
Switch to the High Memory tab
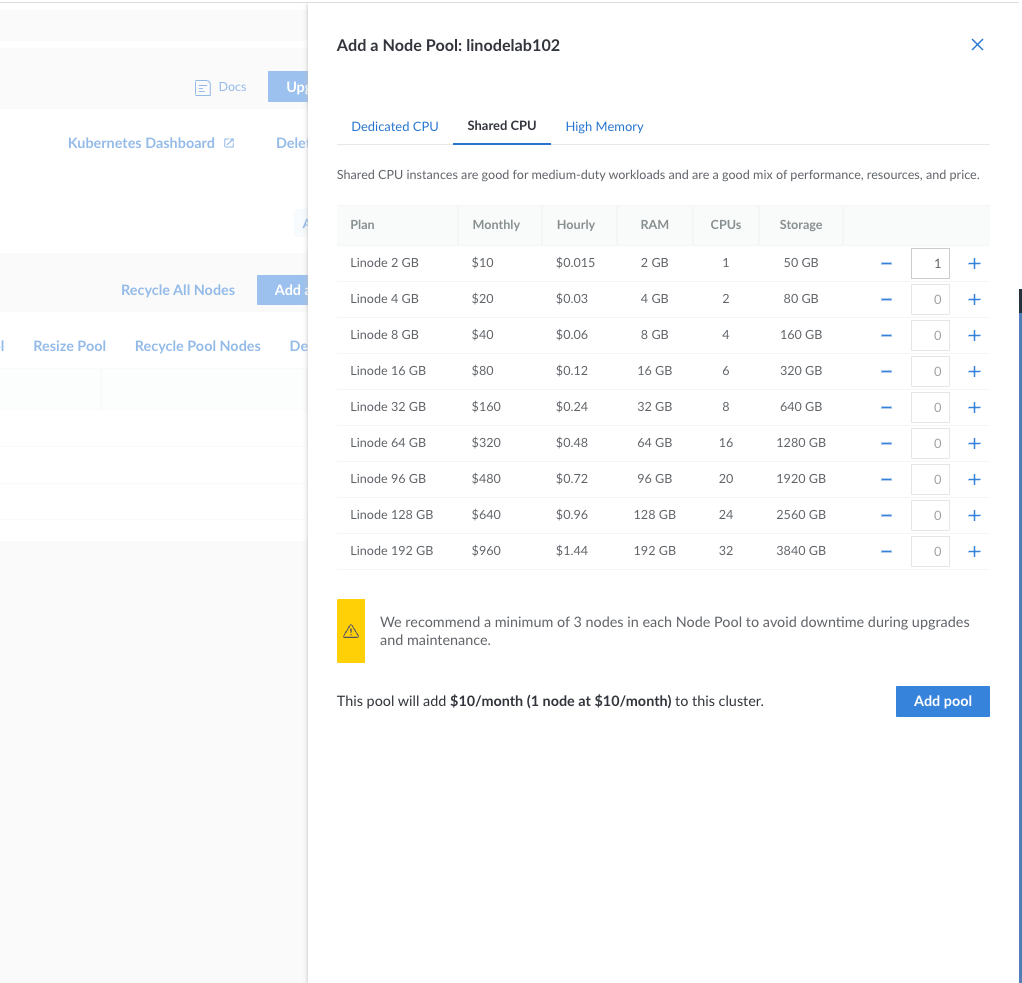604,126
